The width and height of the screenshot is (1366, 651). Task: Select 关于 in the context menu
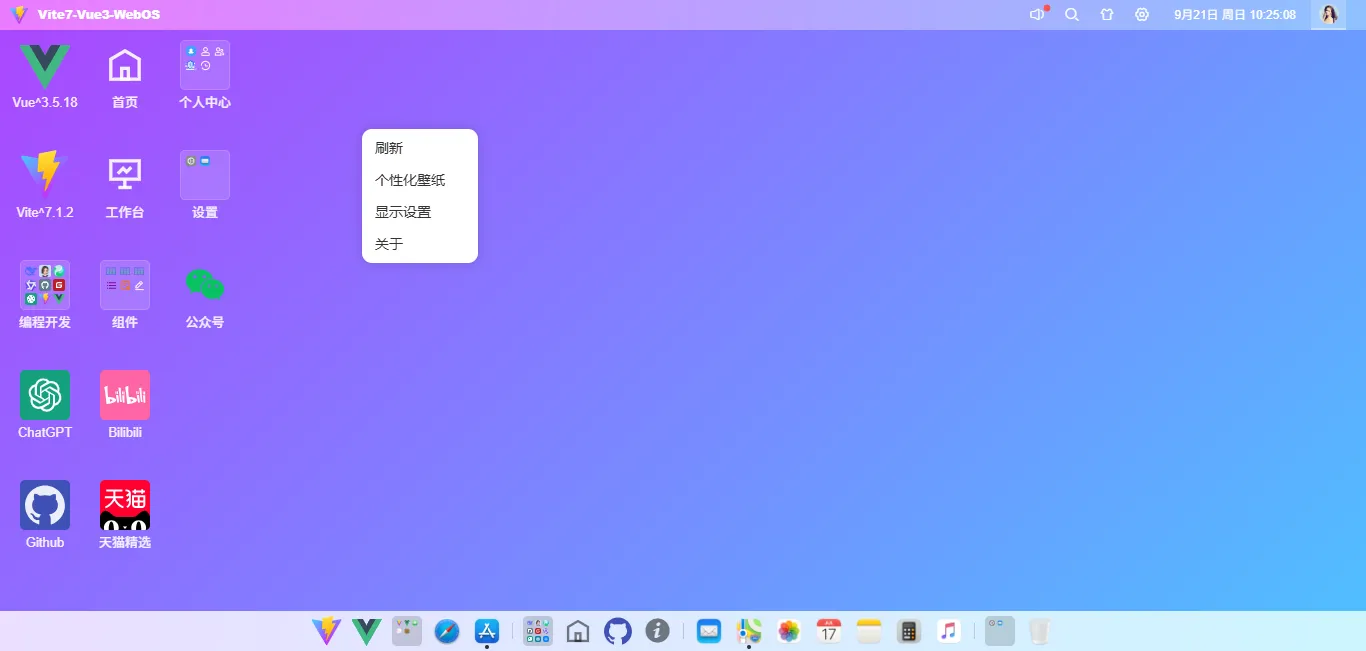pyautogui.click(x=388, y=243)
